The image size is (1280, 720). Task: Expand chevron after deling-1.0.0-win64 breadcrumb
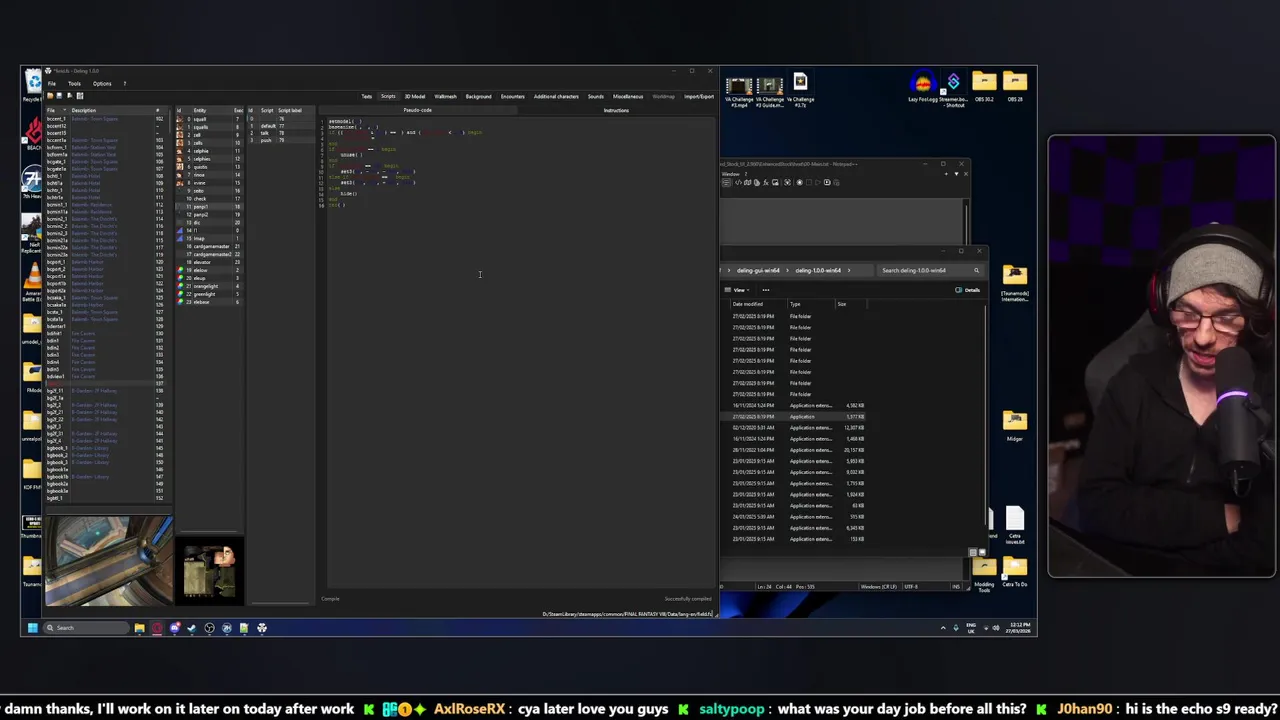click(849, 270)
